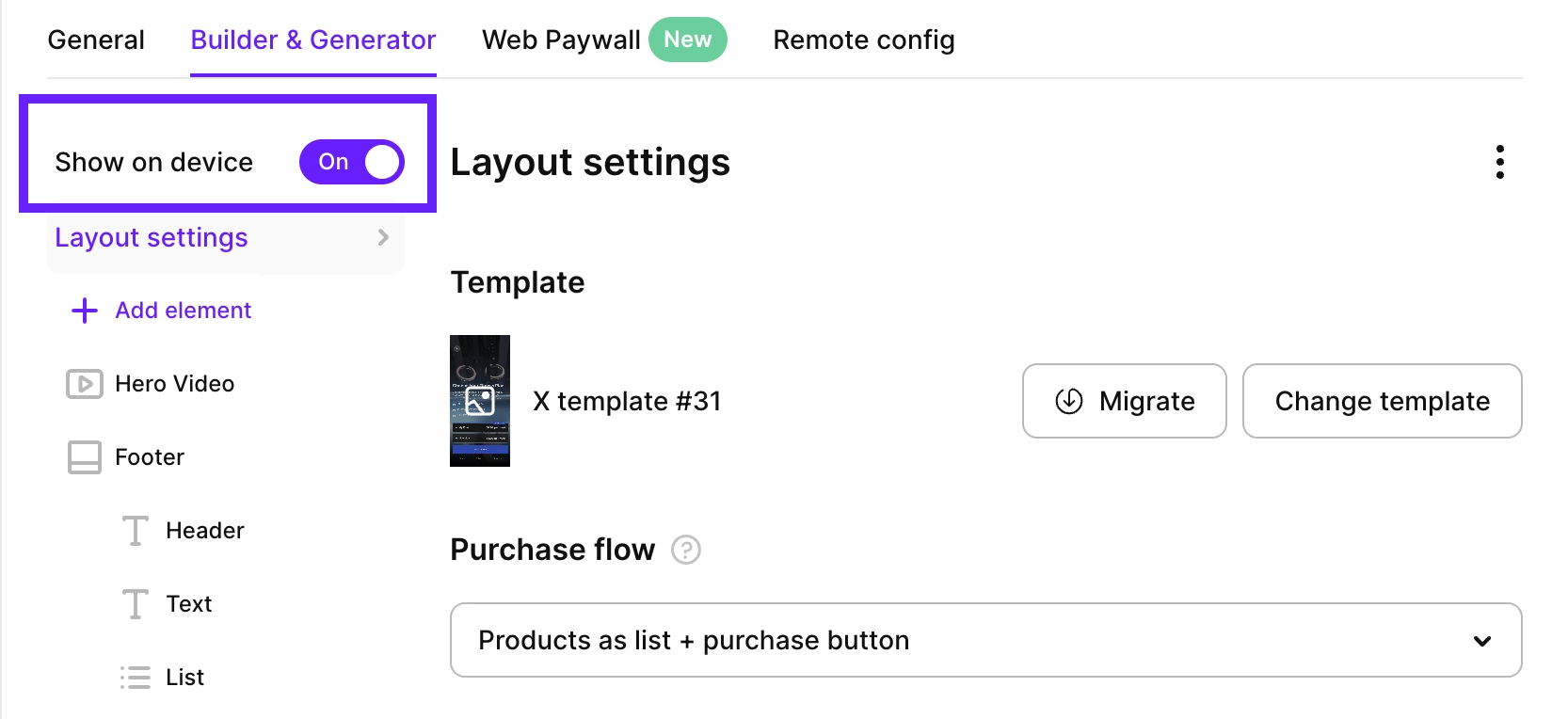Select the List element in the sidebar
1568x719 pixels.
[x=184, y=676]
